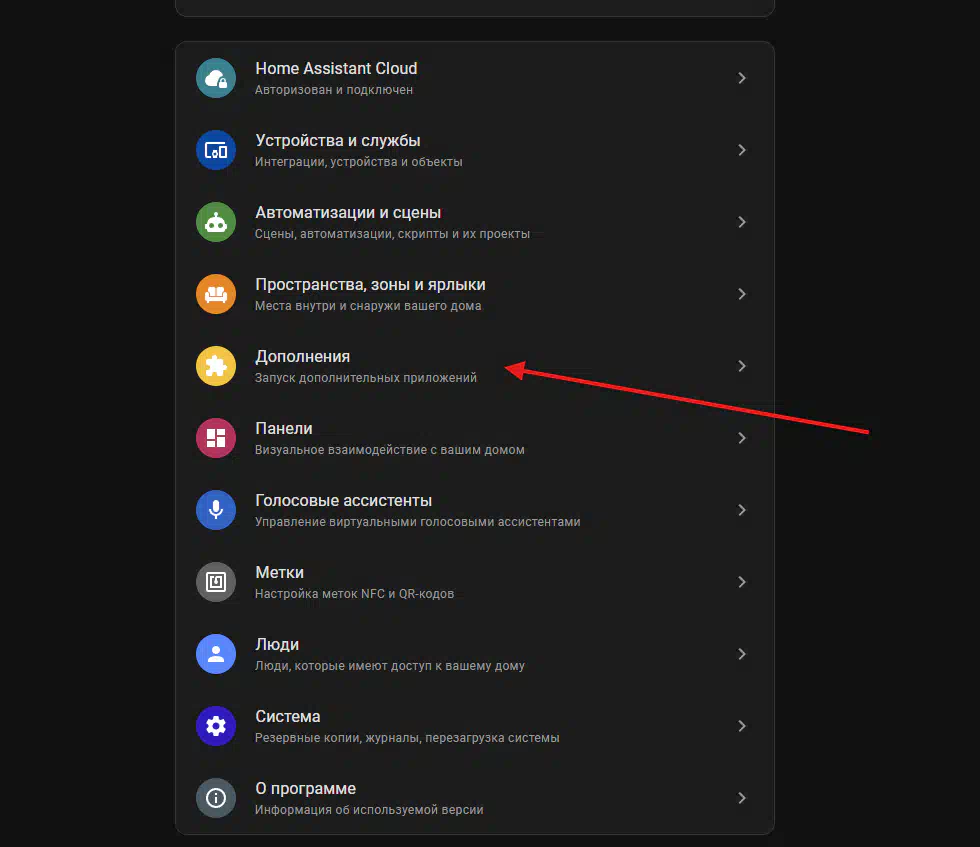Open Пространства, зоны и ярлыки

point(370,284)
